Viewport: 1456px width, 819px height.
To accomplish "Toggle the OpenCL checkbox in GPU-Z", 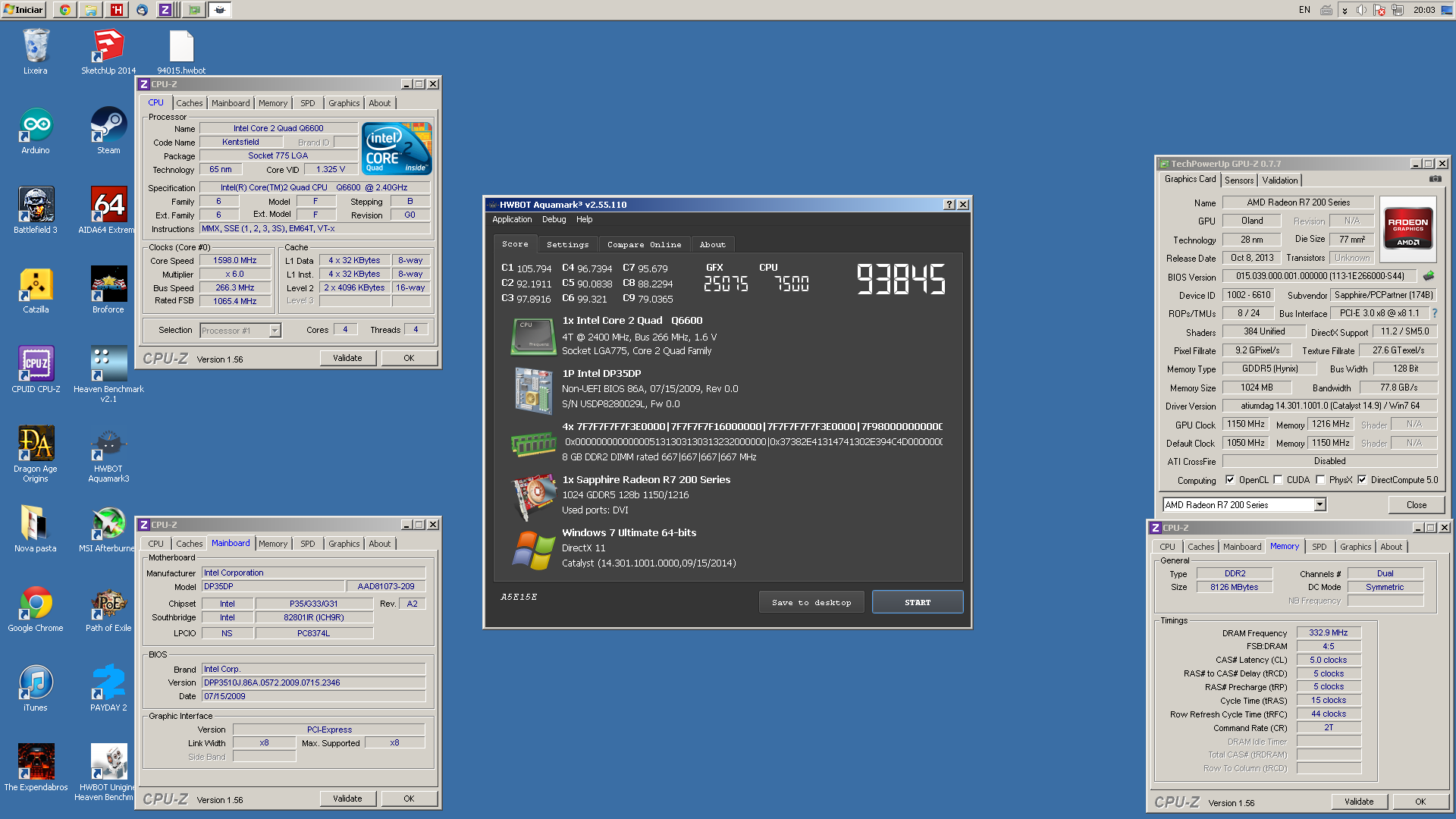I will (1230, 480).
